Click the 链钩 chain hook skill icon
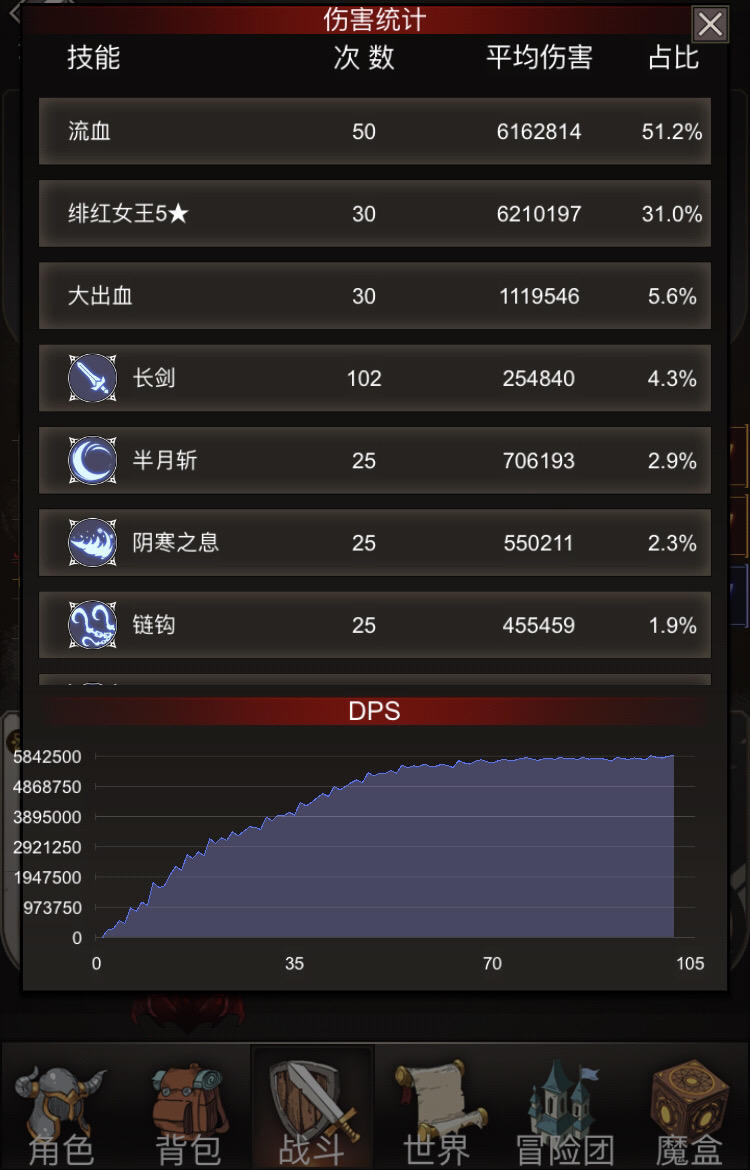Viewport: 750px width, 1170px height. (x=93, y=624)
